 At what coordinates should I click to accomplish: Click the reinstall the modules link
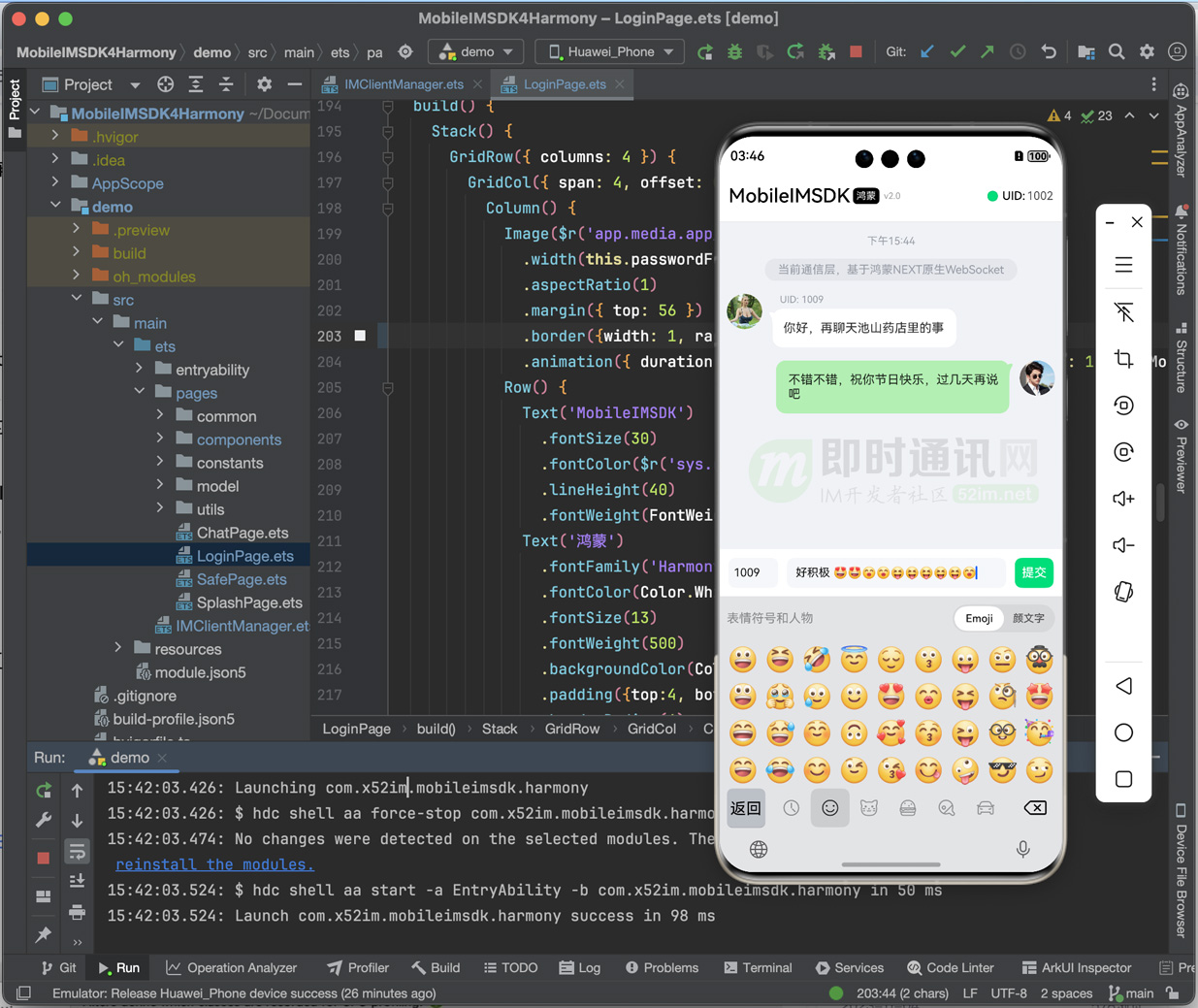point(214,864)
